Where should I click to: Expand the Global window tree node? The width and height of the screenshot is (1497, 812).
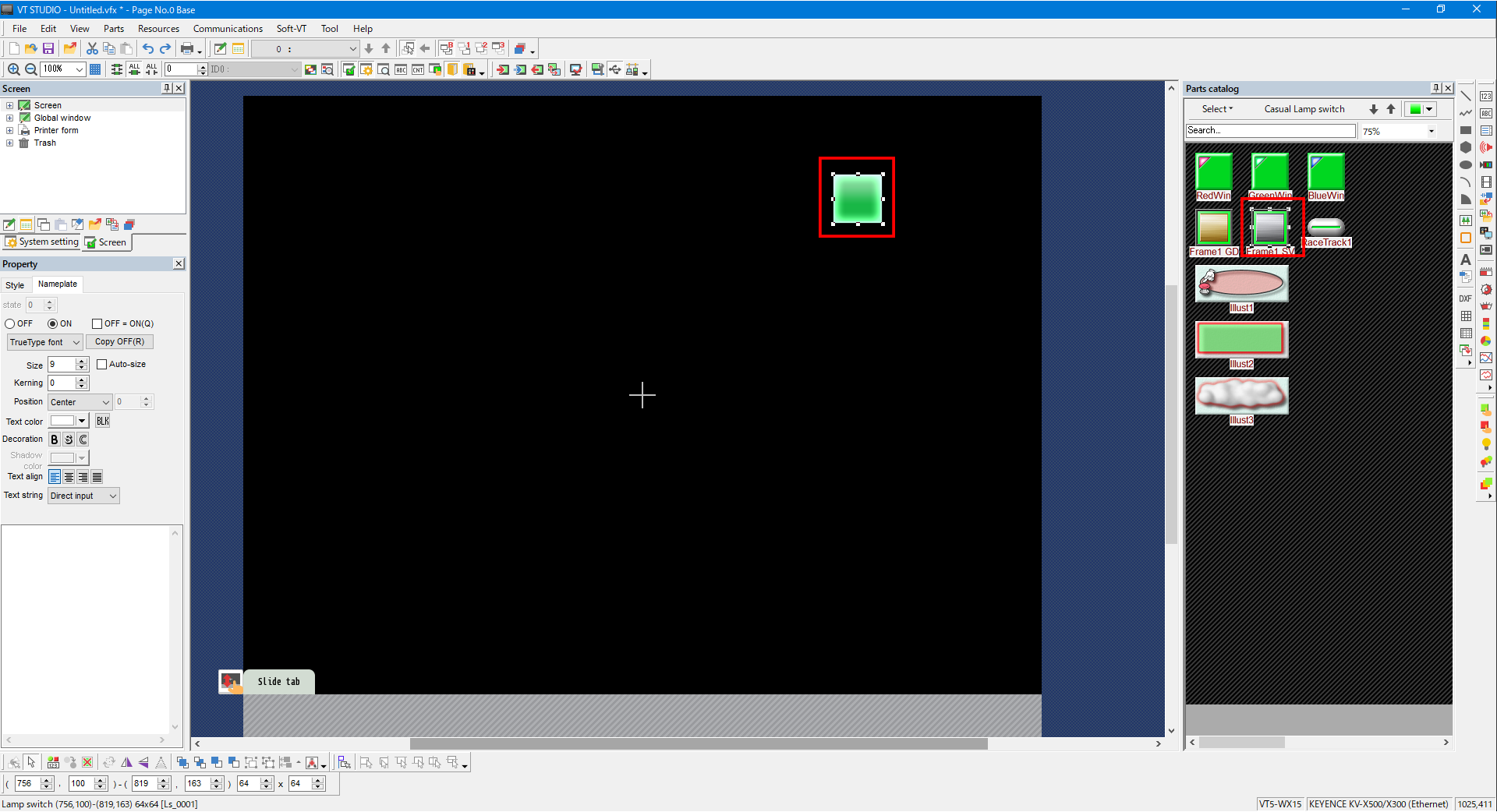[x=9, y=118]
